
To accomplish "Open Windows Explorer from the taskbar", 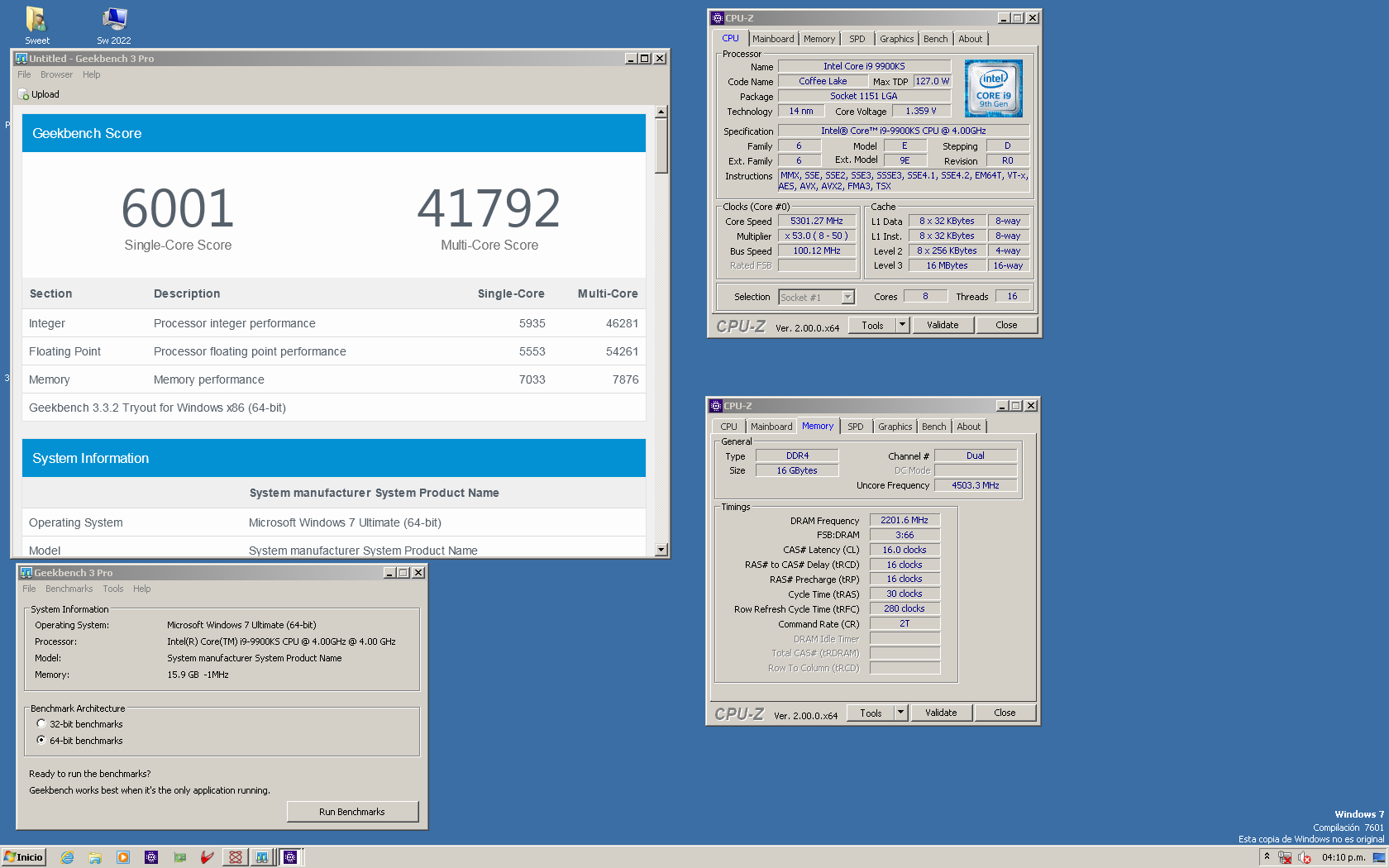I will pos(95,857).
